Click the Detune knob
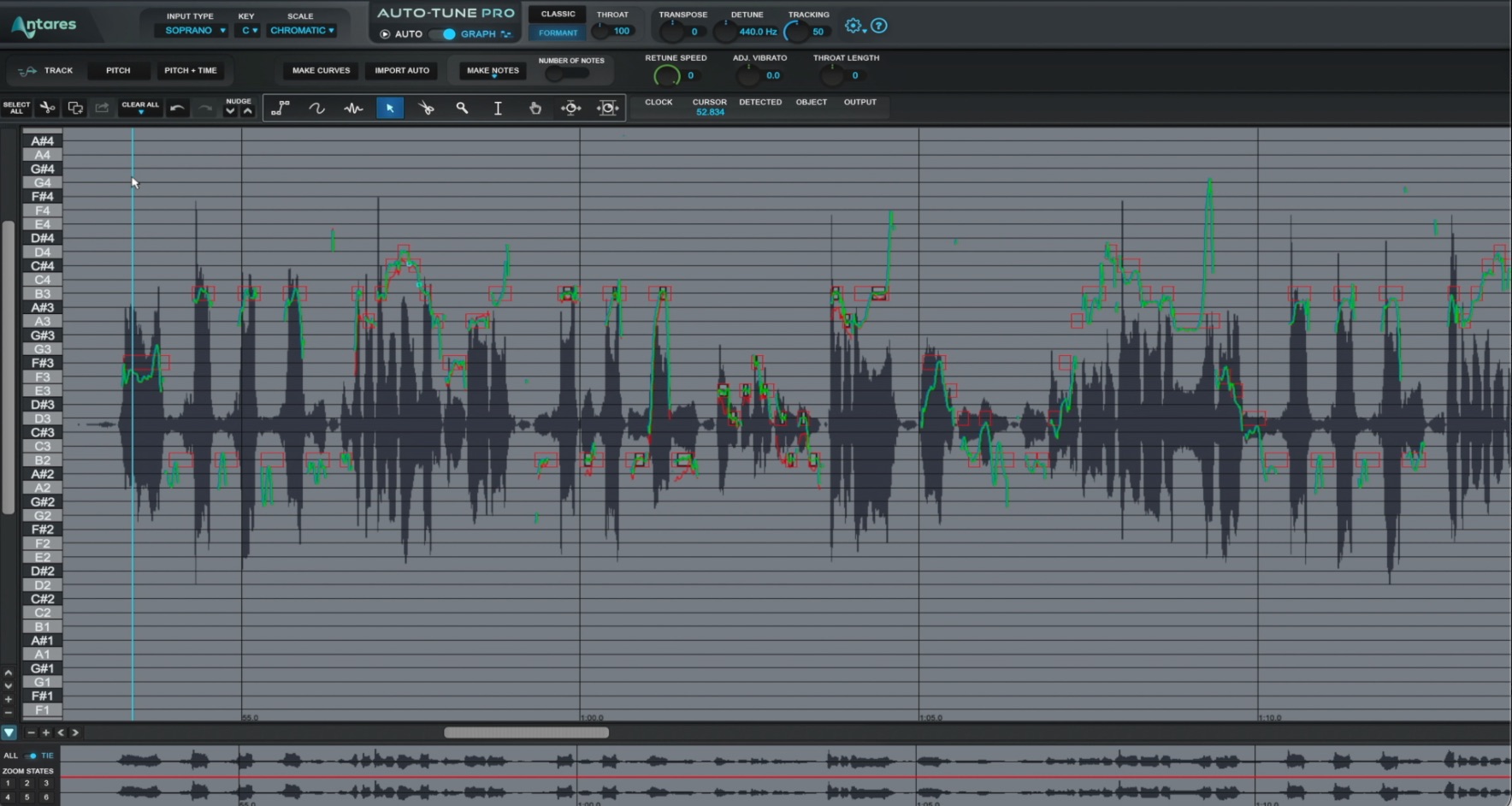 click(x=725, y=33)
